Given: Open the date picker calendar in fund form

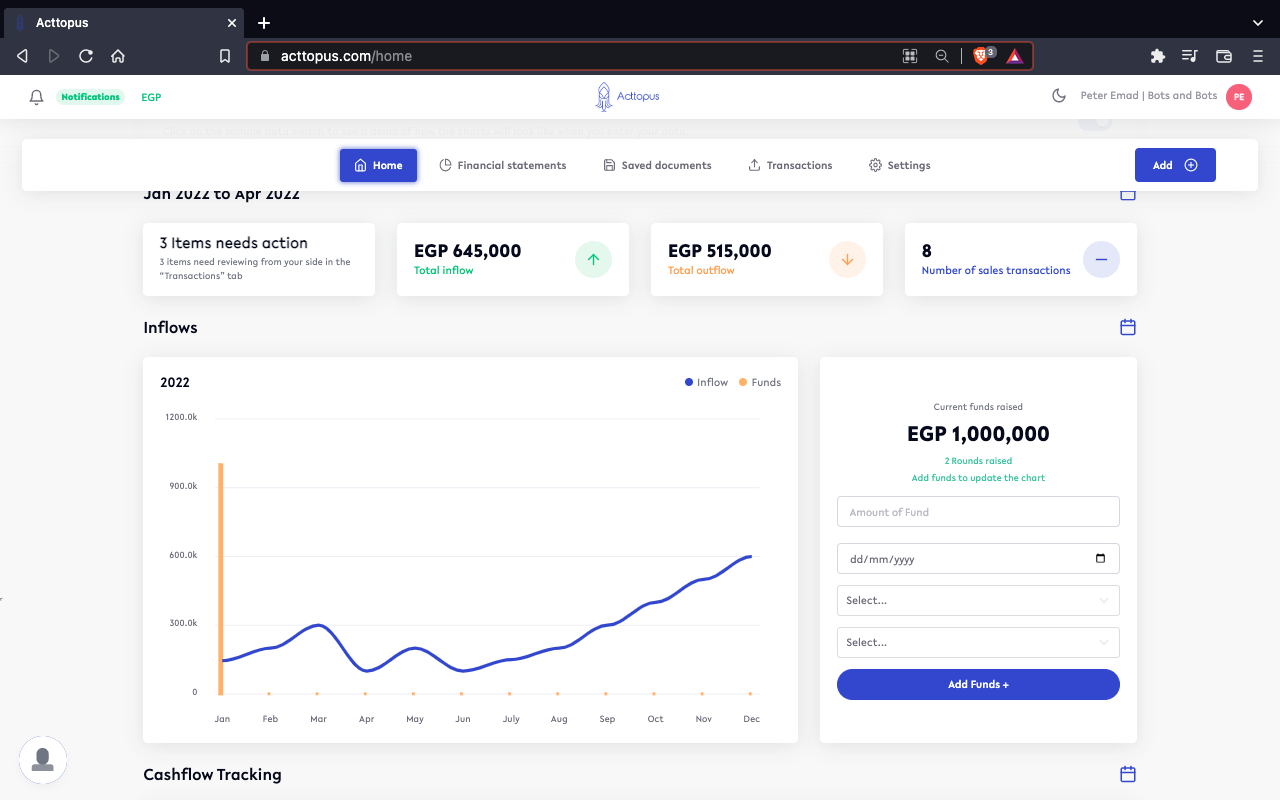Looking at the screenshot, I should point(1101,559).
